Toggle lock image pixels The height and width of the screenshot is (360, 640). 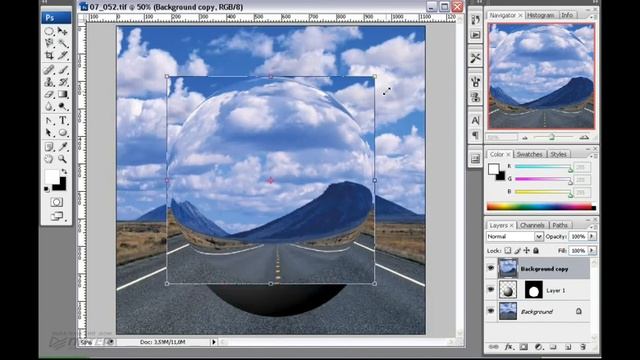[517, 250]
